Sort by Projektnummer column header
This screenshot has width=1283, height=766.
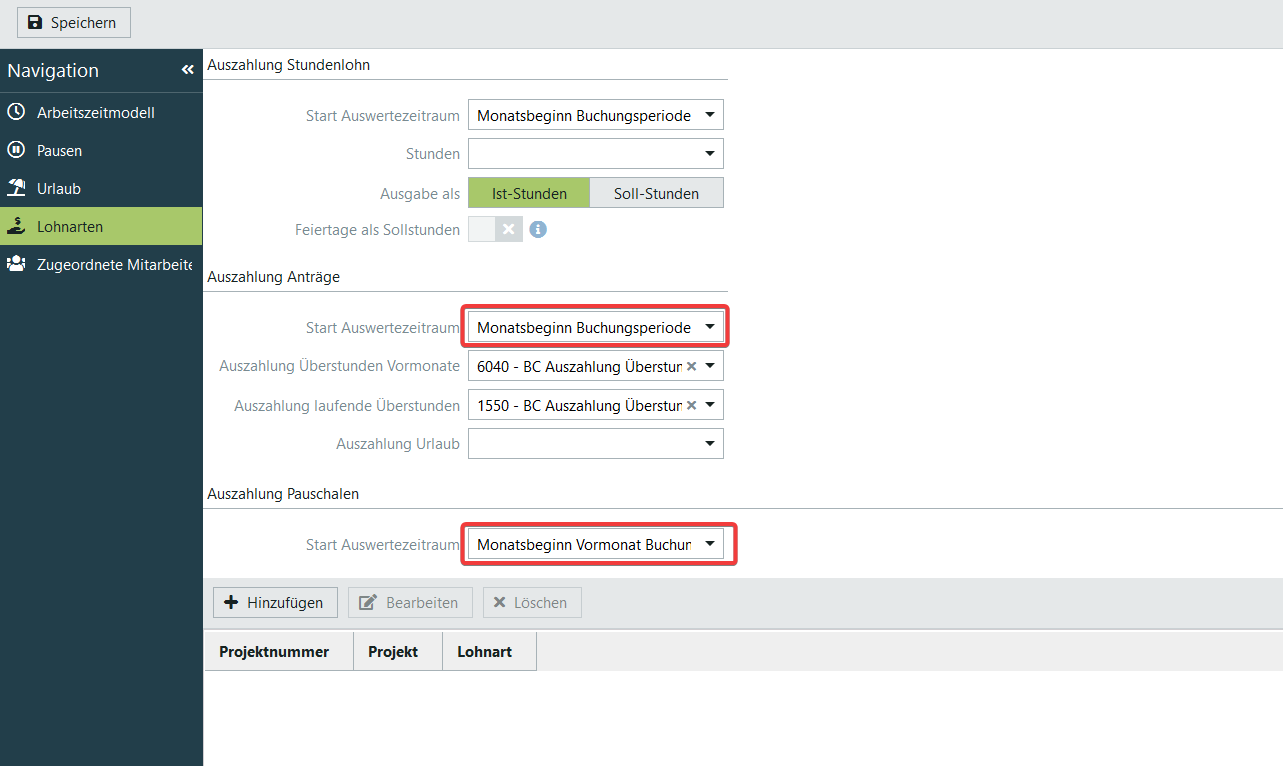click(274, 651)
